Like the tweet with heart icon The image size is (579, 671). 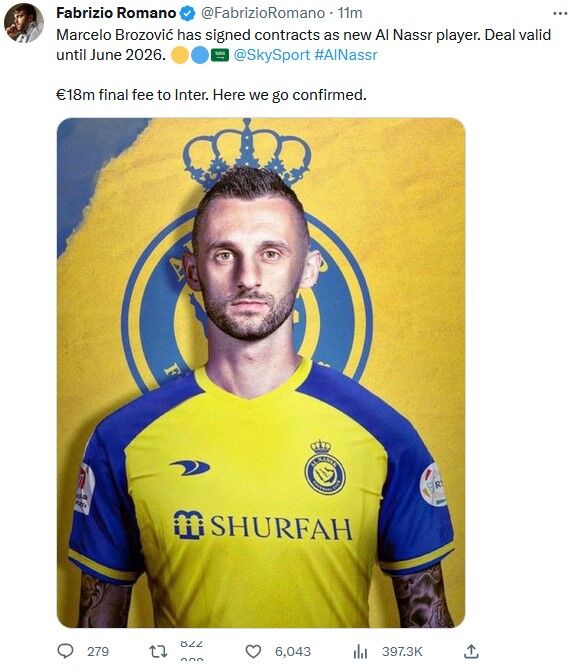[x=253, y=651]
